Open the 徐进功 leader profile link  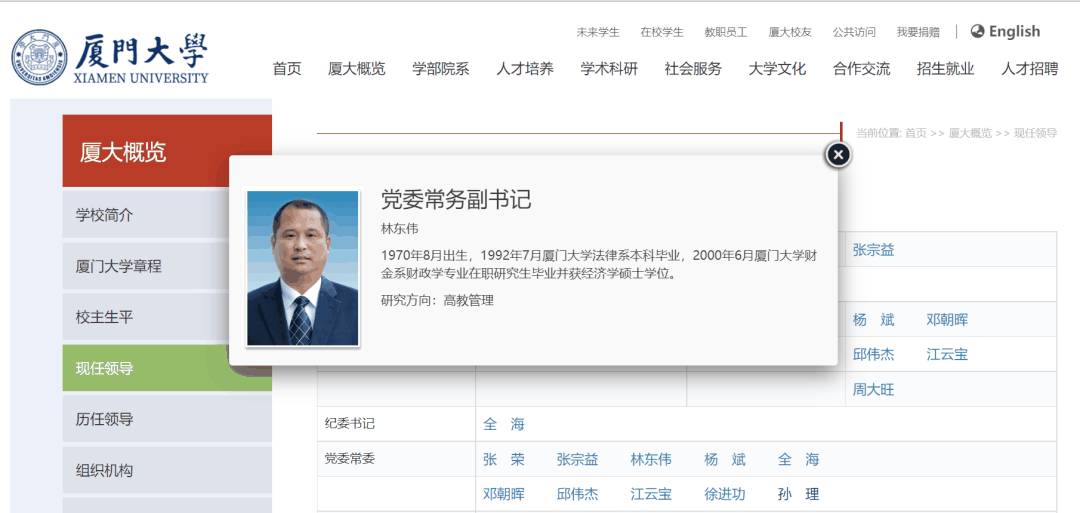pyautogui.click(x=725, y=494)
